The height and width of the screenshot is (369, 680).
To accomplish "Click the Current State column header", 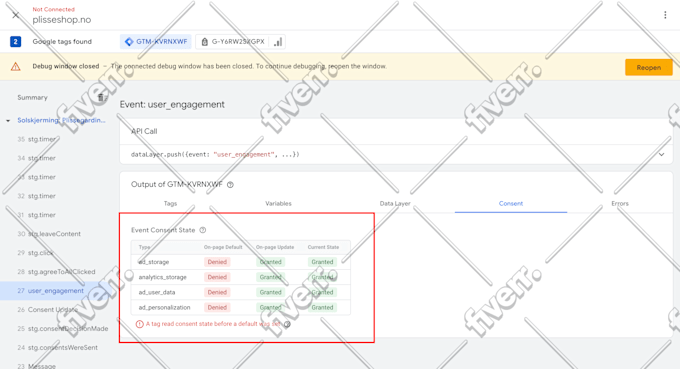I will tap(323, 247).
